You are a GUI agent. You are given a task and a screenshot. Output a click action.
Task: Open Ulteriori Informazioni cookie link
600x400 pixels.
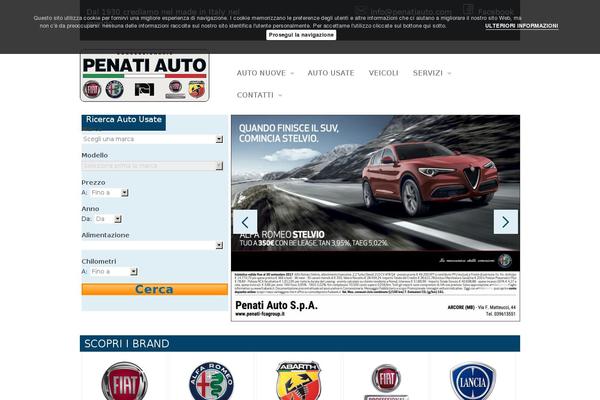pyautogui.click(x=522, y=26)
